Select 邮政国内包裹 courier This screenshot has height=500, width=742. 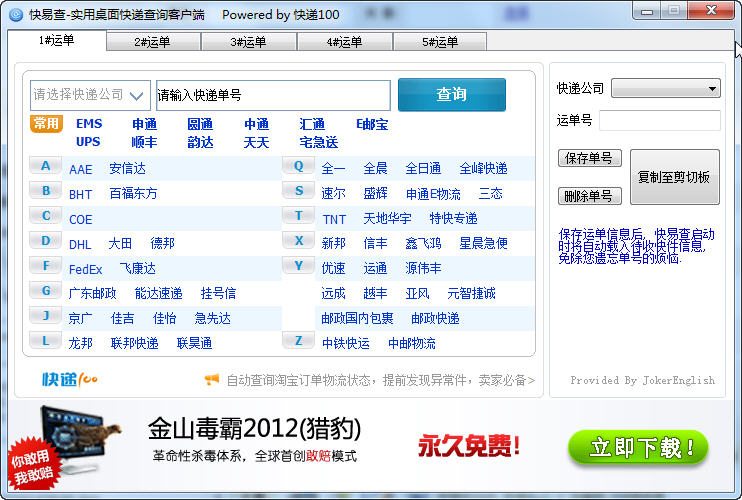point(357,318)
